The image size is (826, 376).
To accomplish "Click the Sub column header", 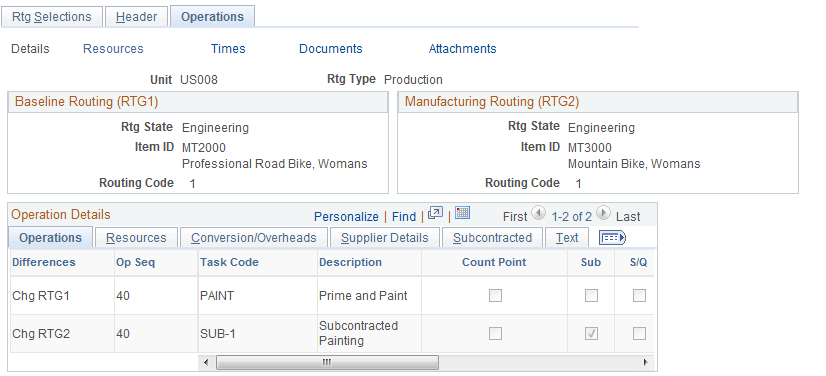I will 591,262.
